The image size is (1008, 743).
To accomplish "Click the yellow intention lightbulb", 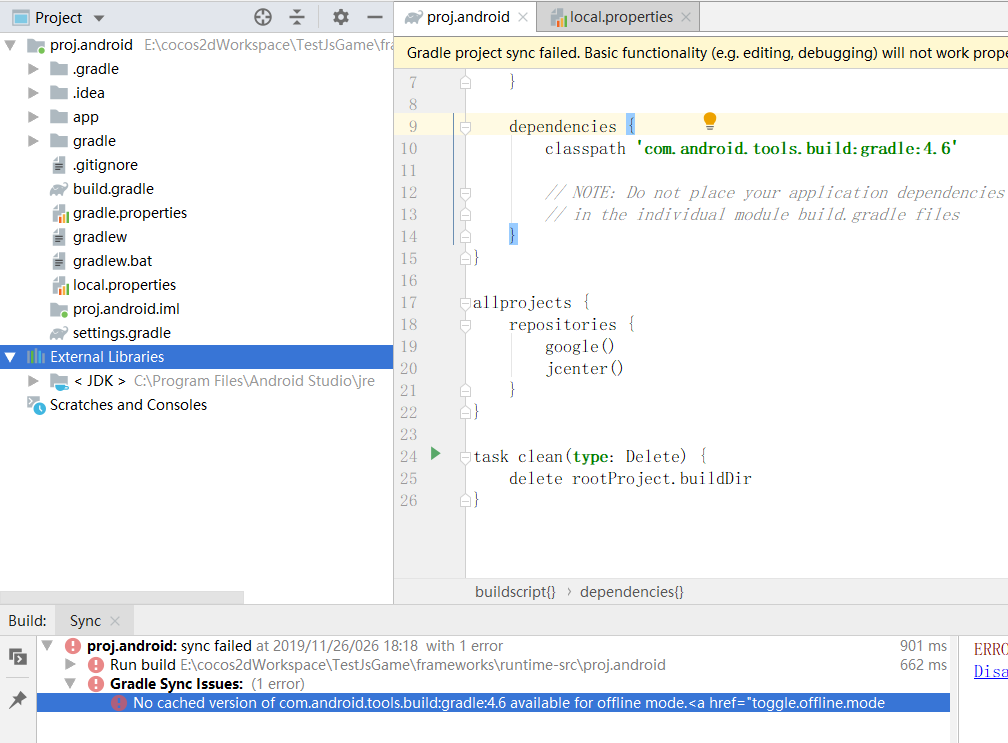I will click(710, 121).
